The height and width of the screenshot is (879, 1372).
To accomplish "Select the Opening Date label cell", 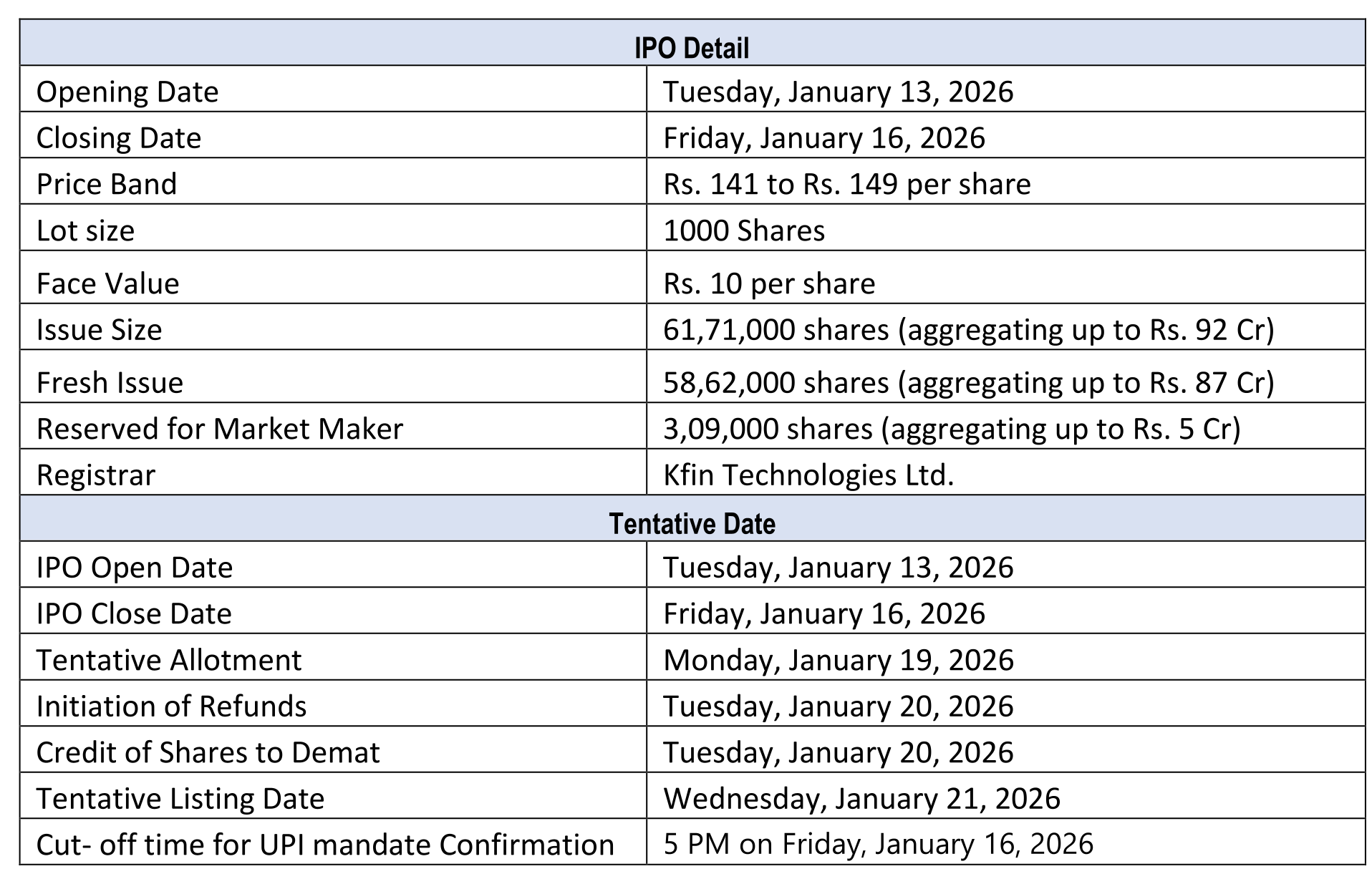I will tap(127, 92).
